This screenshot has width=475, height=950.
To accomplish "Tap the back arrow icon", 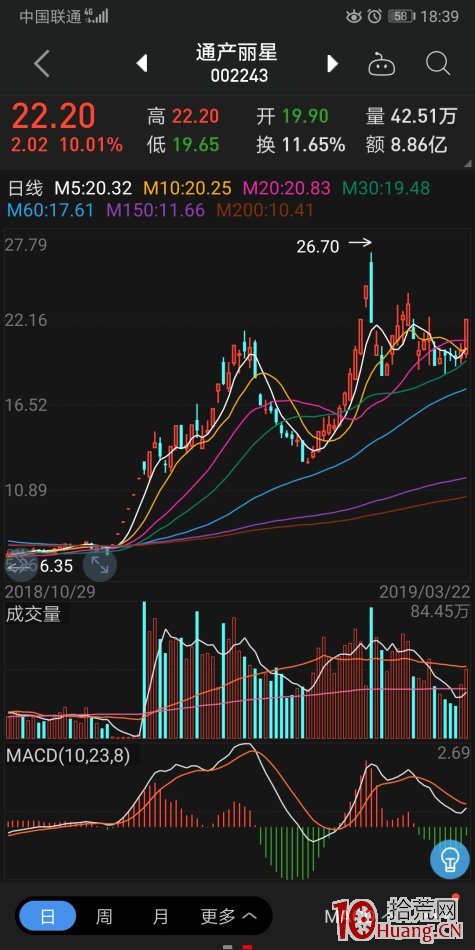I will (42, 64).
